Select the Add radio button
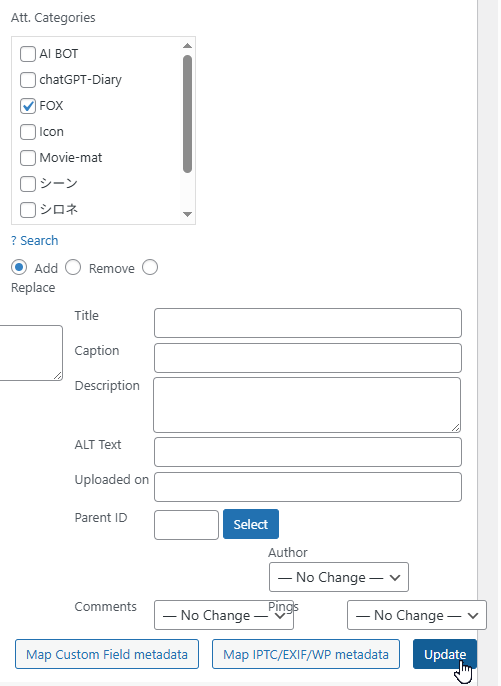This screenshot has width=501, height=686. pyautogui.click(x=19, y=267)
